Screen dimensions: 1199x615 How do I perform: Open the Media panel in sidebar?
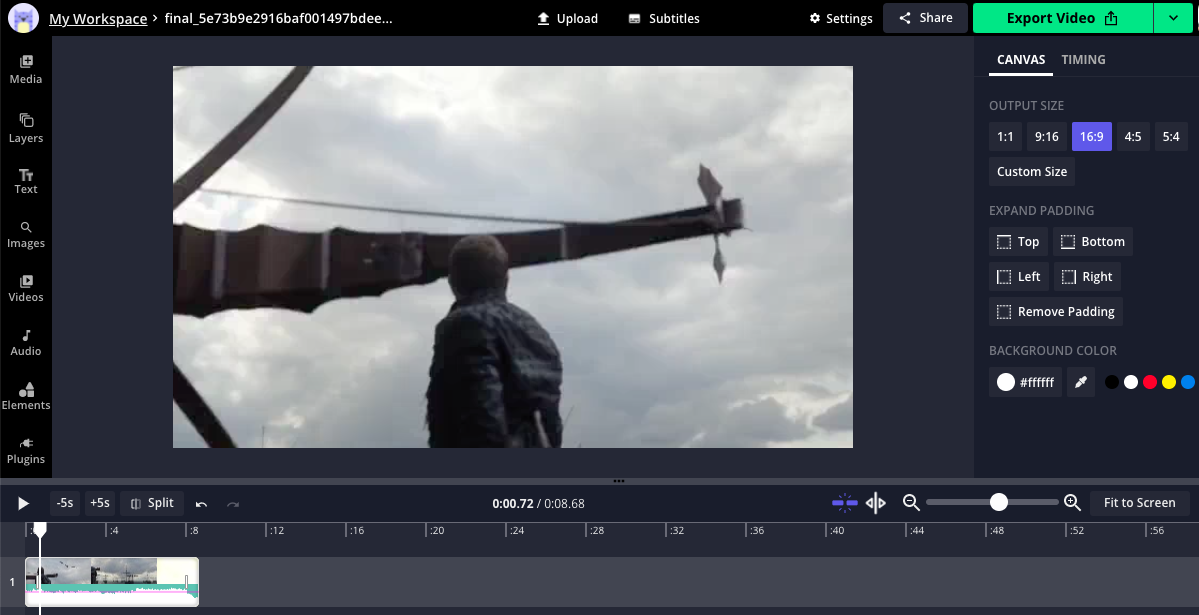tap(26, 69)
